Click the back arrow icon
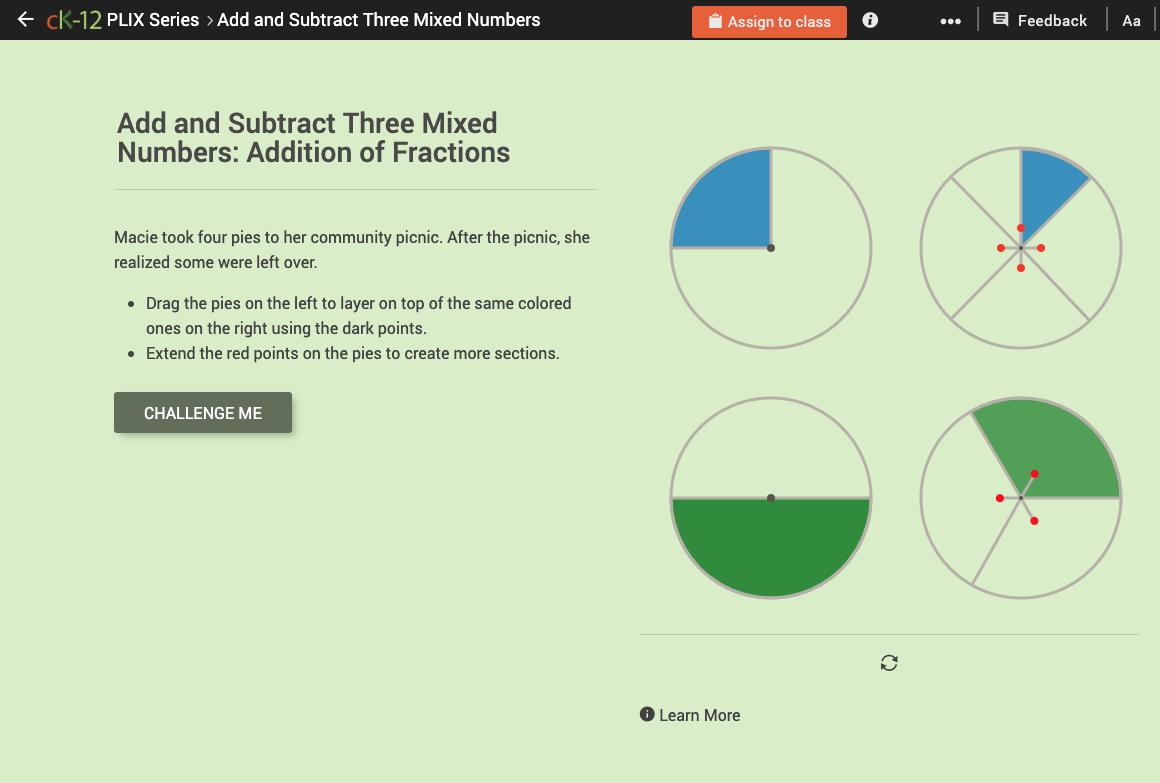 (25, 18)
